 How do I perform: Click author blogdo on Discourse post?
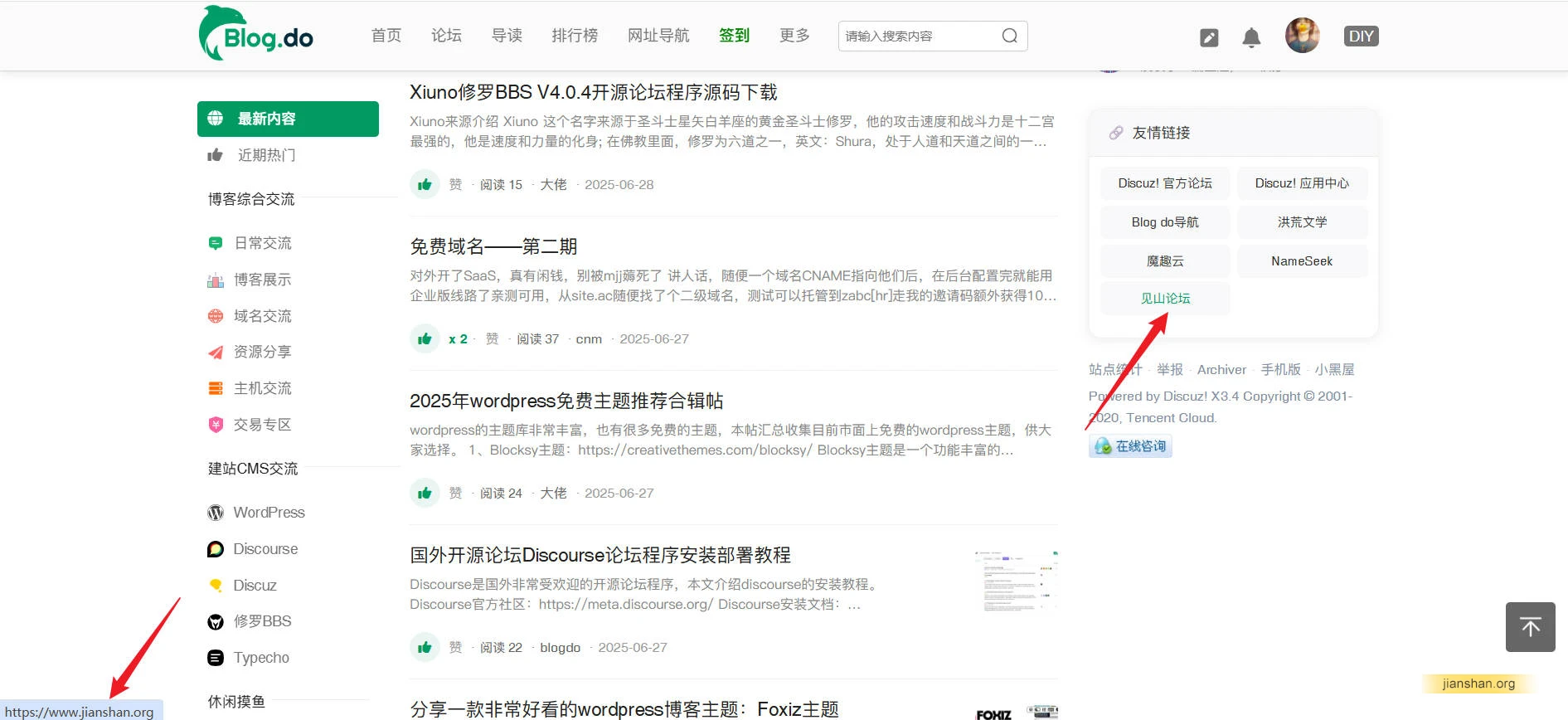click(561, 647)
